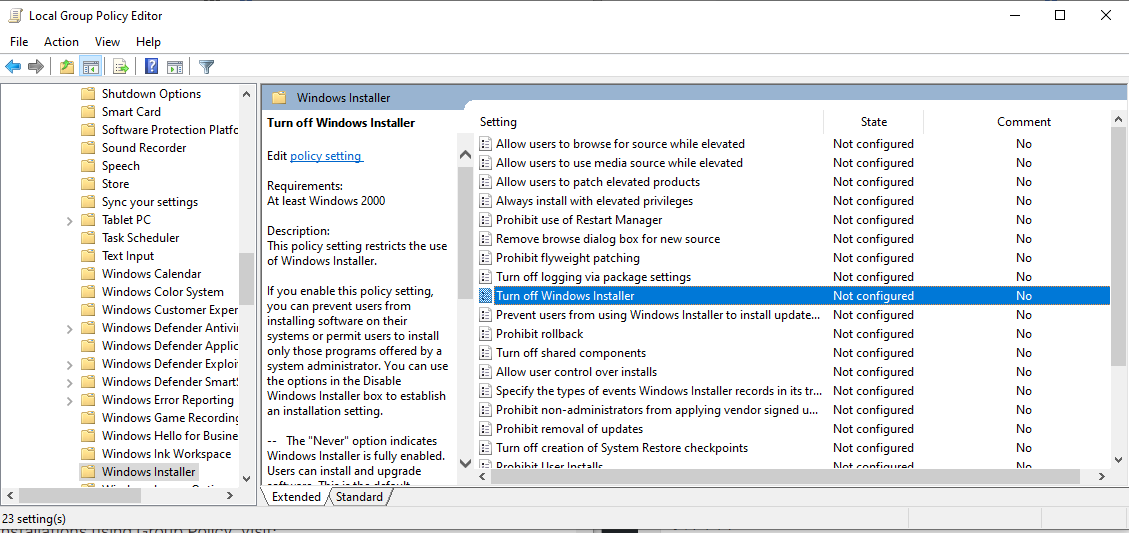The height and width of the screenshot is (533, 1129).
Task: Open the Help menu
Action: tap(148, 42)
